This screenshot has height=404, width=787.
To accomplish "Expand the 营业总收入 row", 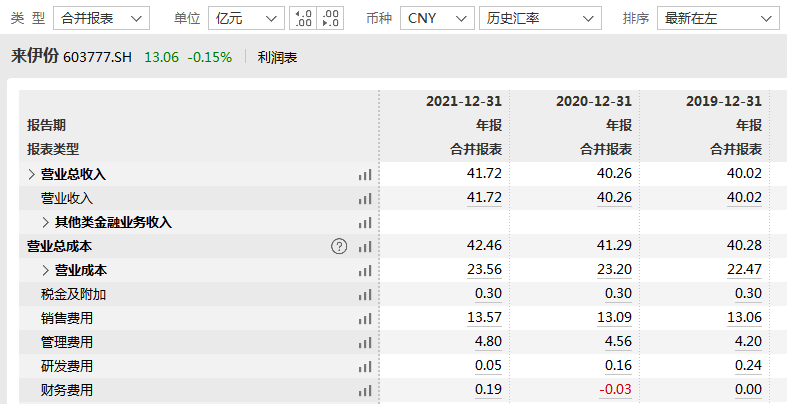I will [31, 174].
